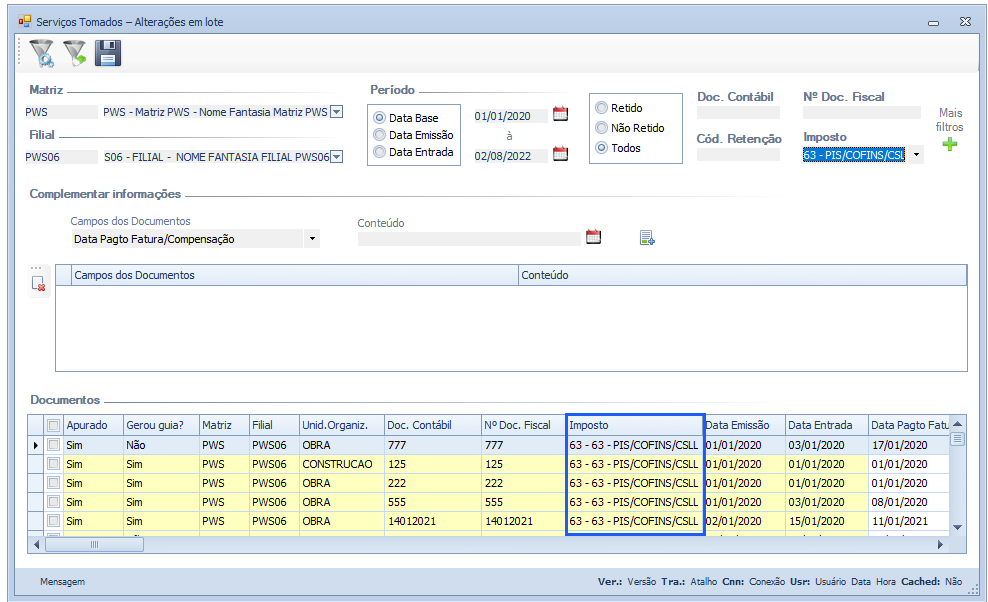This screenshot has height=602, width=988.
Task: Expand the Filial dropdown
Action: pyautogui.click(x=336, y=156)
